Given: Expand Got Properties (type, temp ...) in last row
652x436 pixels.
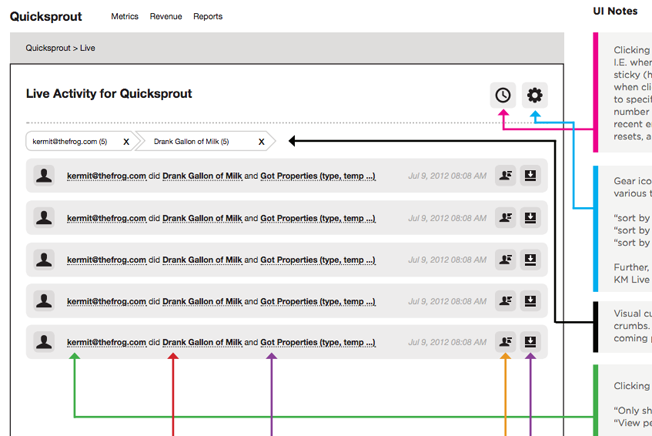Looking at the screenshot, I should tap(318, 342).
